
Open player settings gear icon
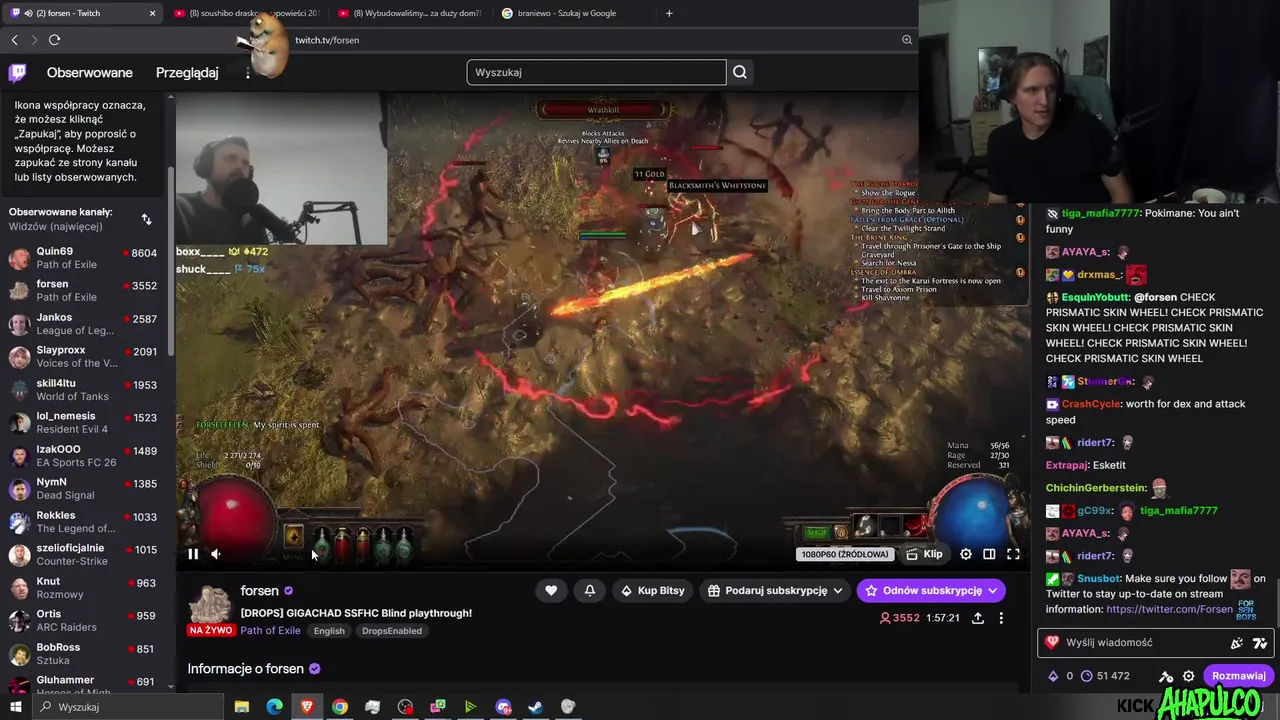[966, 554]
